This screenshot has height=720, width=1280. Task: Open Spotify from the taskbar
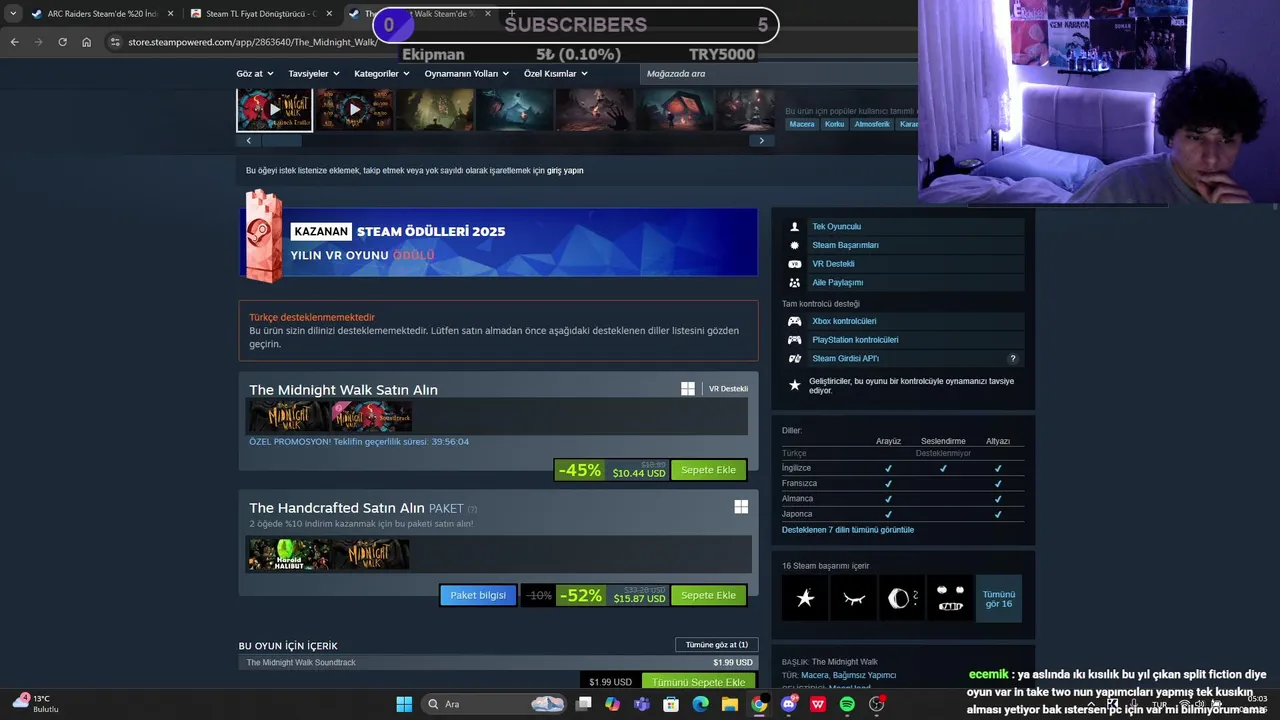tap(847, 704)
